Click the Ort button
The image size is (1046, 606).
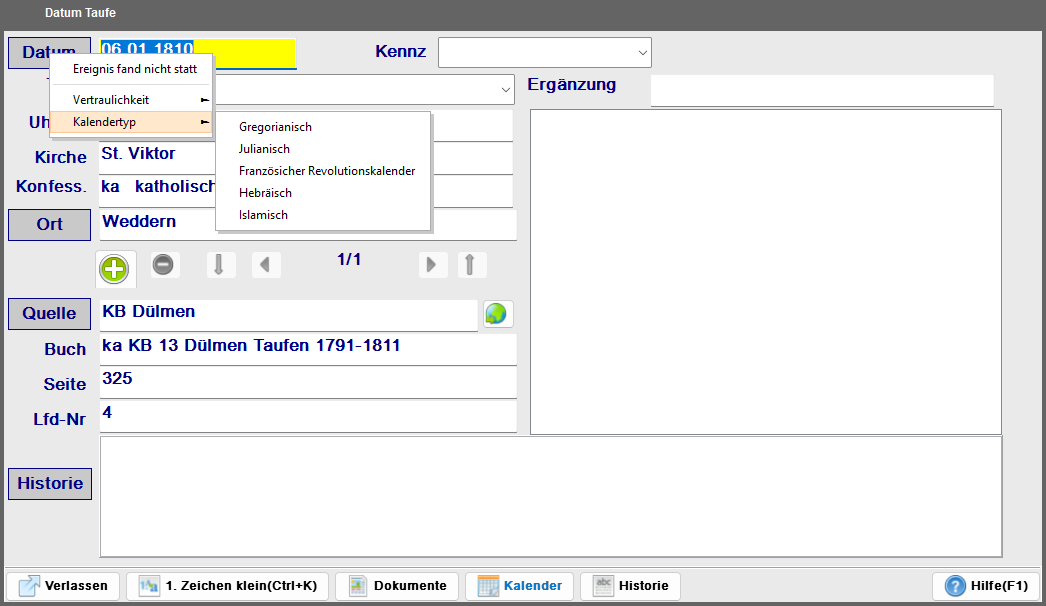49,225
